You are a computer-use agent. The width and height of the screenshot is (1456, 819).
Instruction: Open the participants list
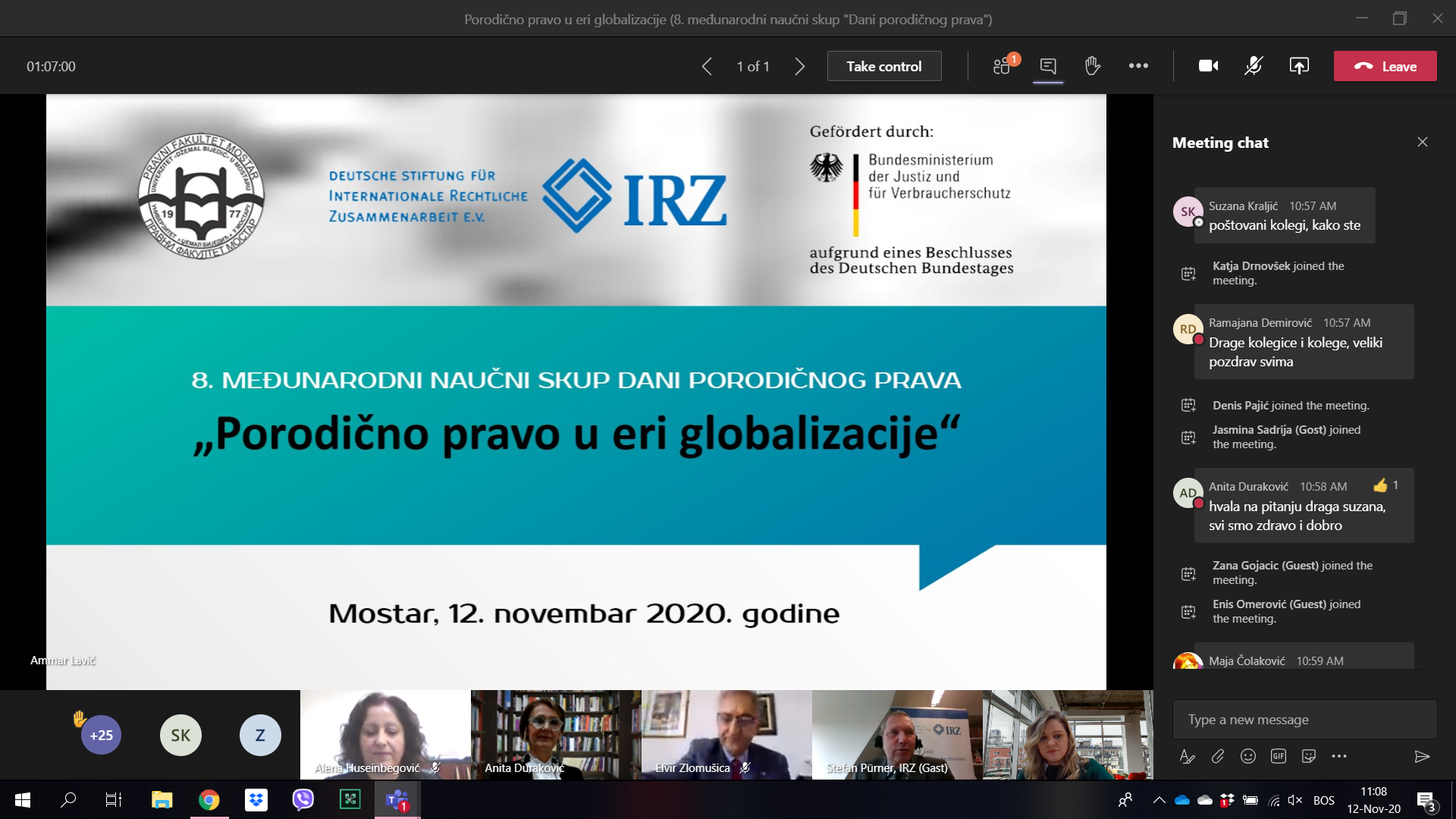point(1002,66)
